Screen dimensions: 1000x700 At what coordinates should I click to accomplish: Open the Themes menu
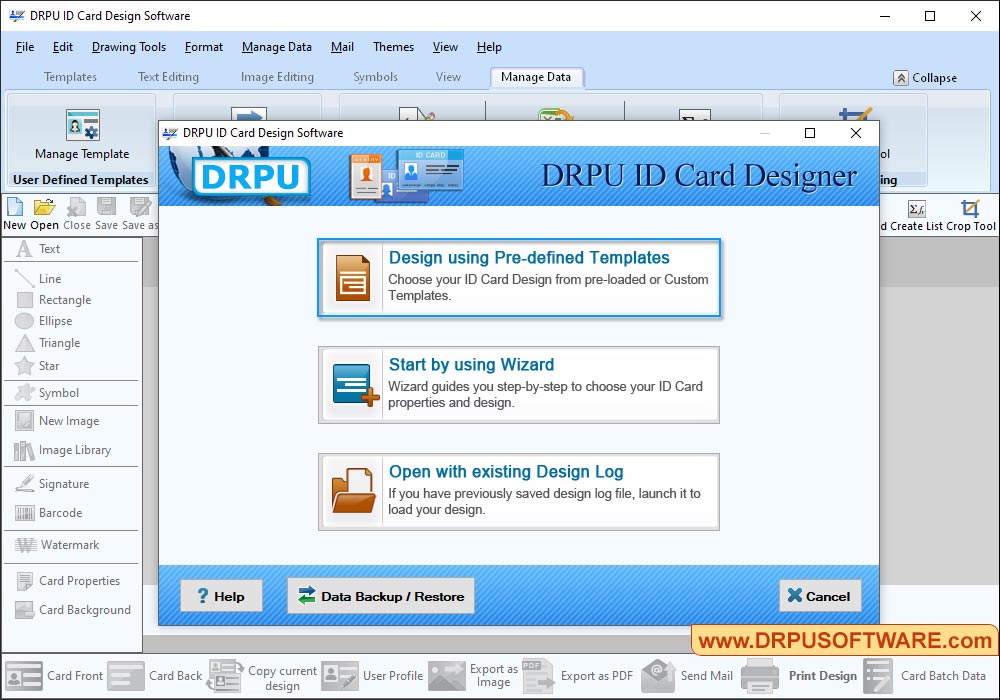393,46
